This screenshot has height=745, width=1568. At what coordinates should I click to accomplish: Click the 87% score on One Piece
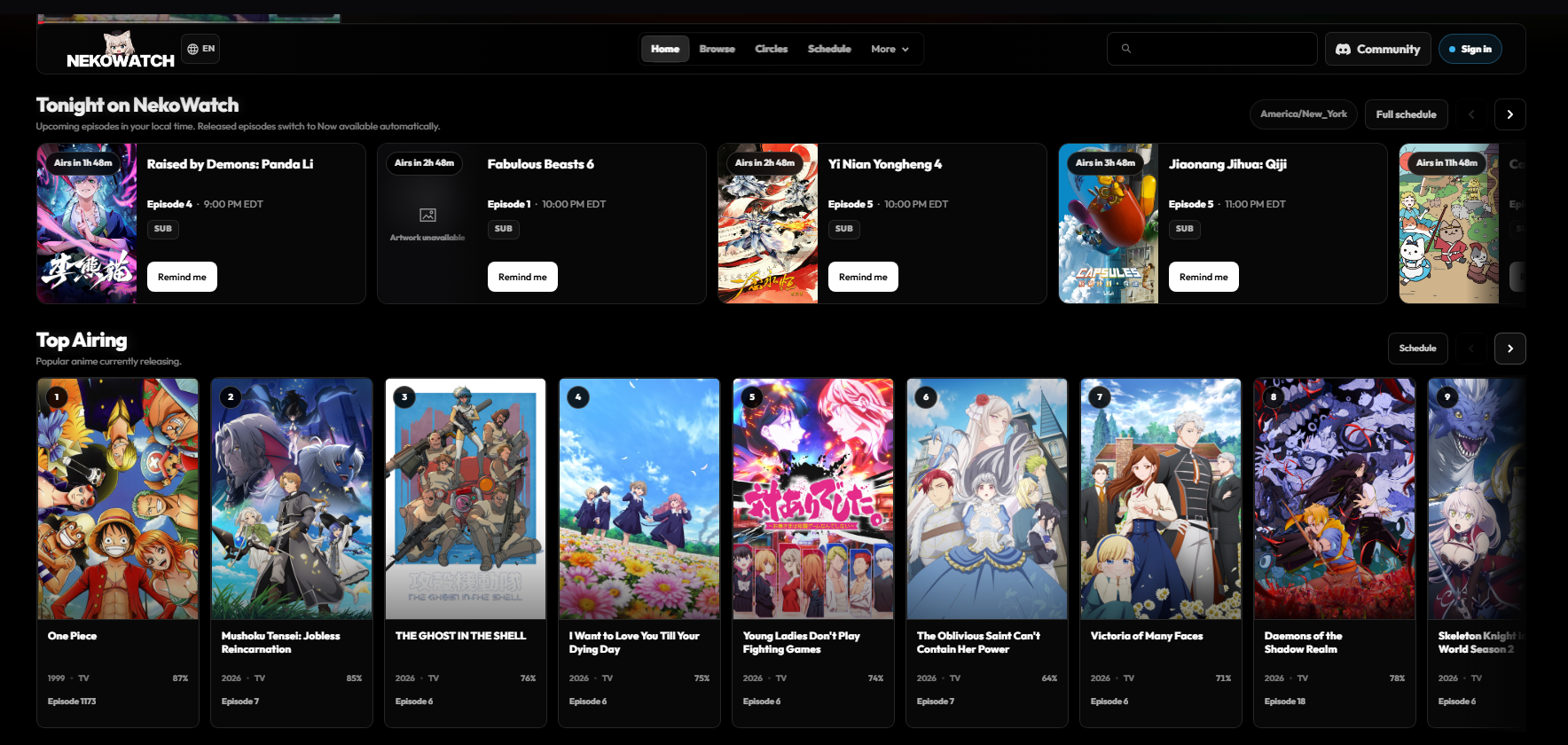[181, 678]
